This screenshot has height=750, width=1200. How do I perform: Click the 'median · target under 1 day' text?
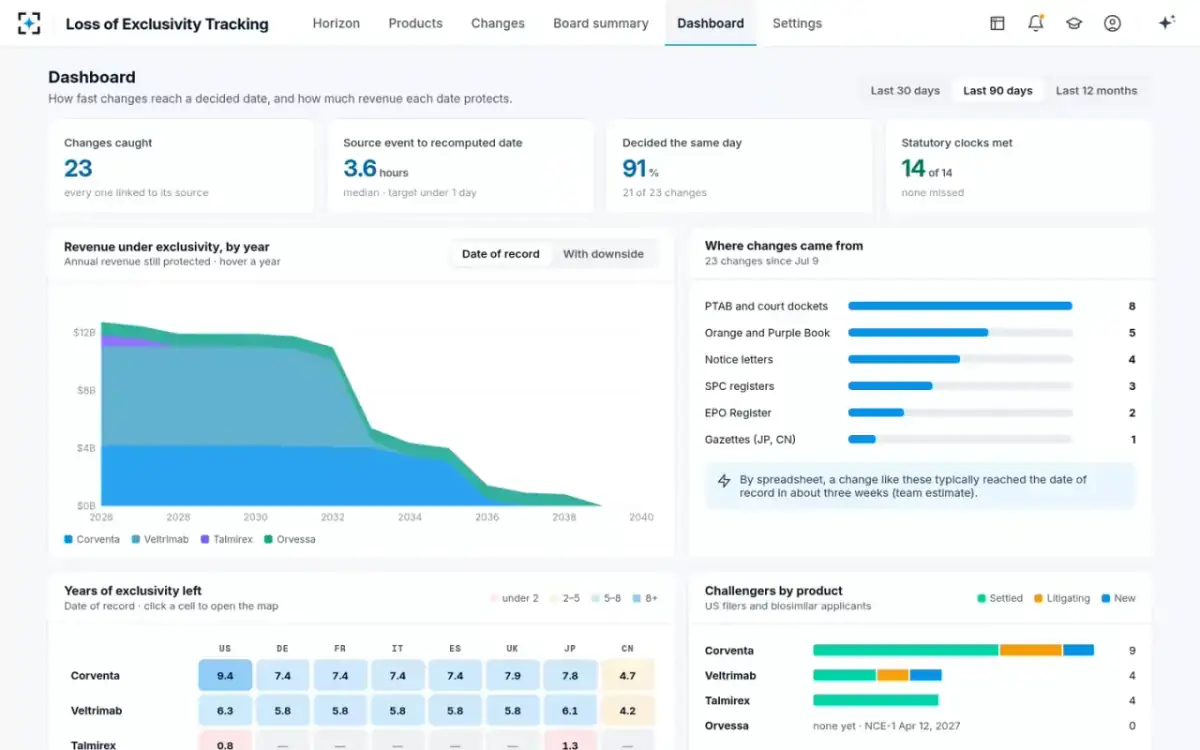coord(410,193)
